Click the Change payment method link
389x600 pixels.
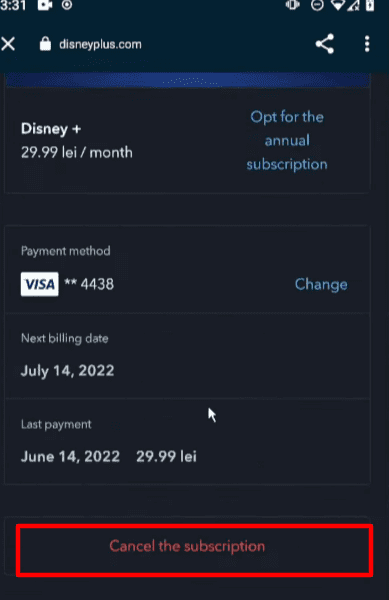pyautogui.click(x=321, y=284)
